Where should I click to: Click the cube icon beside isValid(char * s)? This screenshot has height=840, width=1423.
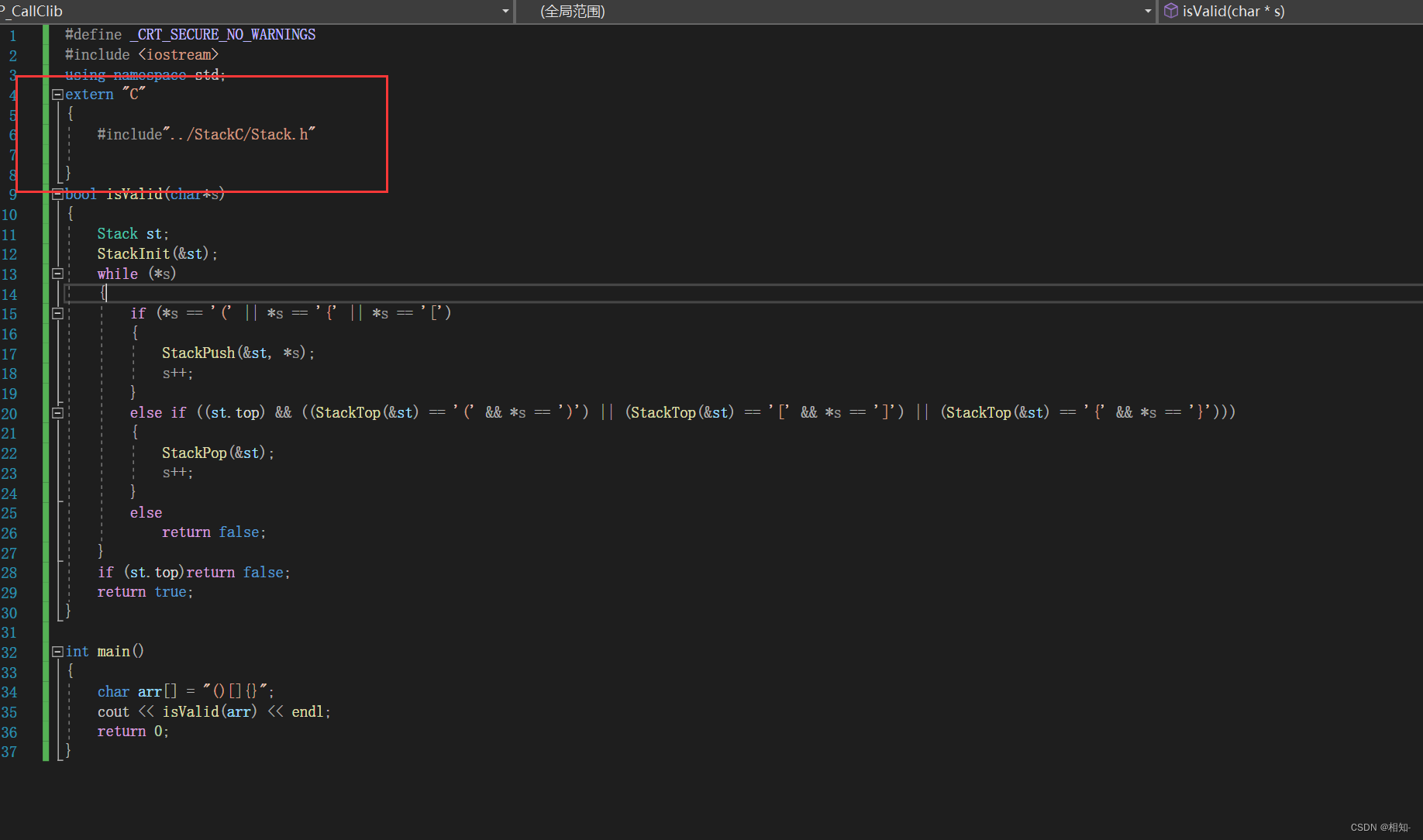click(1170, 11)
